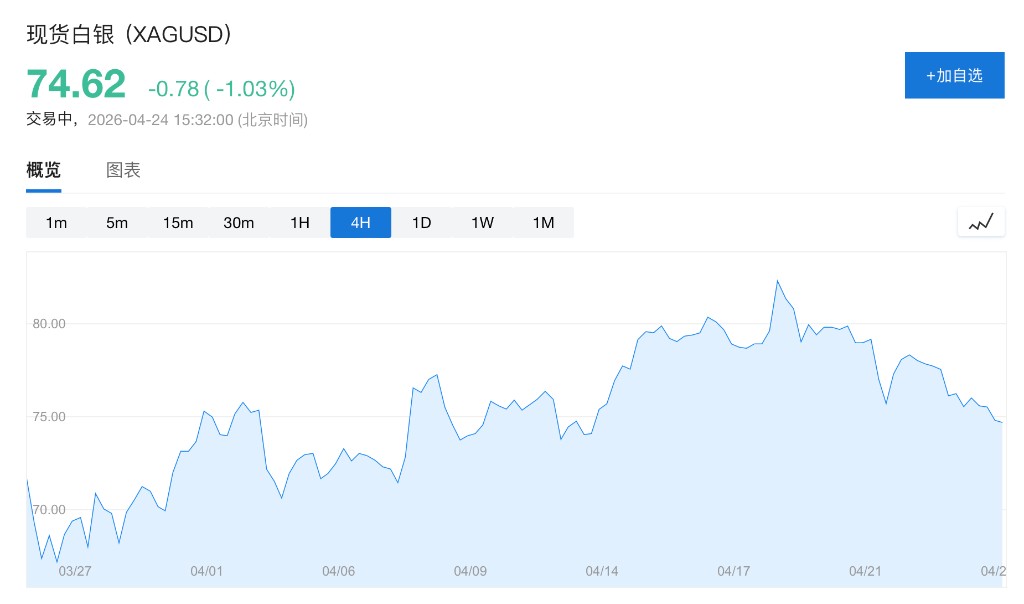The width and height of the screenshot is (1024, 604).
Task: Click the 04/09 date axis label
Action: [x=470, y=571]
